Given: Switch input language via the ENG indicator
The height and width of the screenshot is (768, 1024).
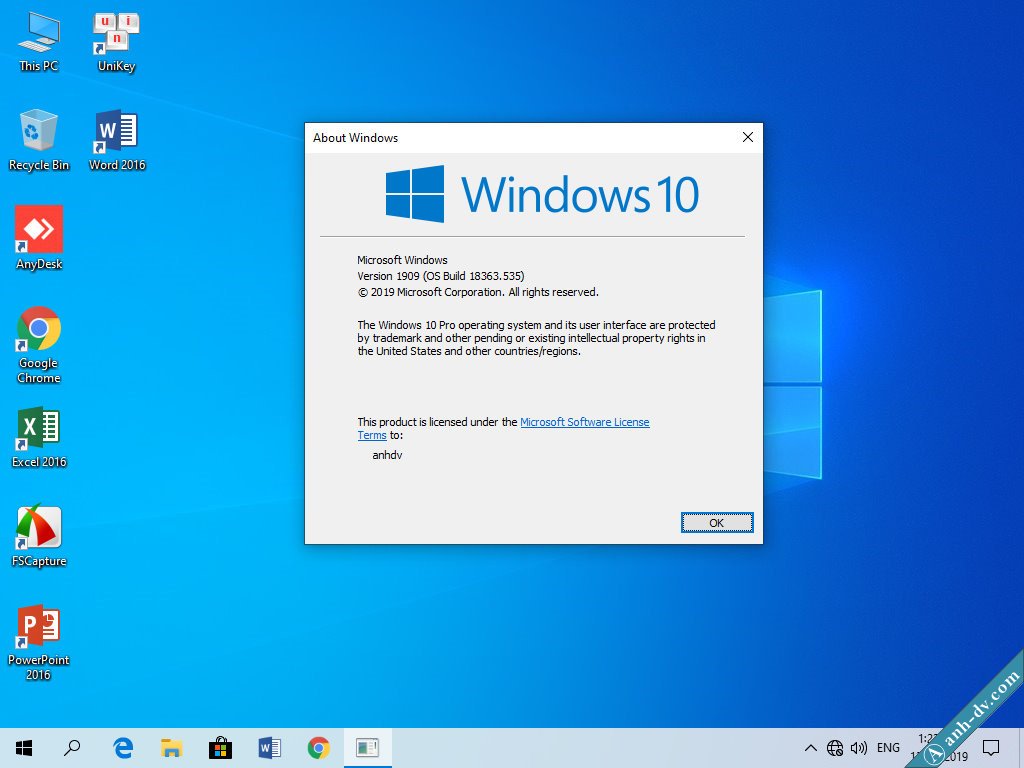Looking at the screenshot, I should click(x=887, y=747).
